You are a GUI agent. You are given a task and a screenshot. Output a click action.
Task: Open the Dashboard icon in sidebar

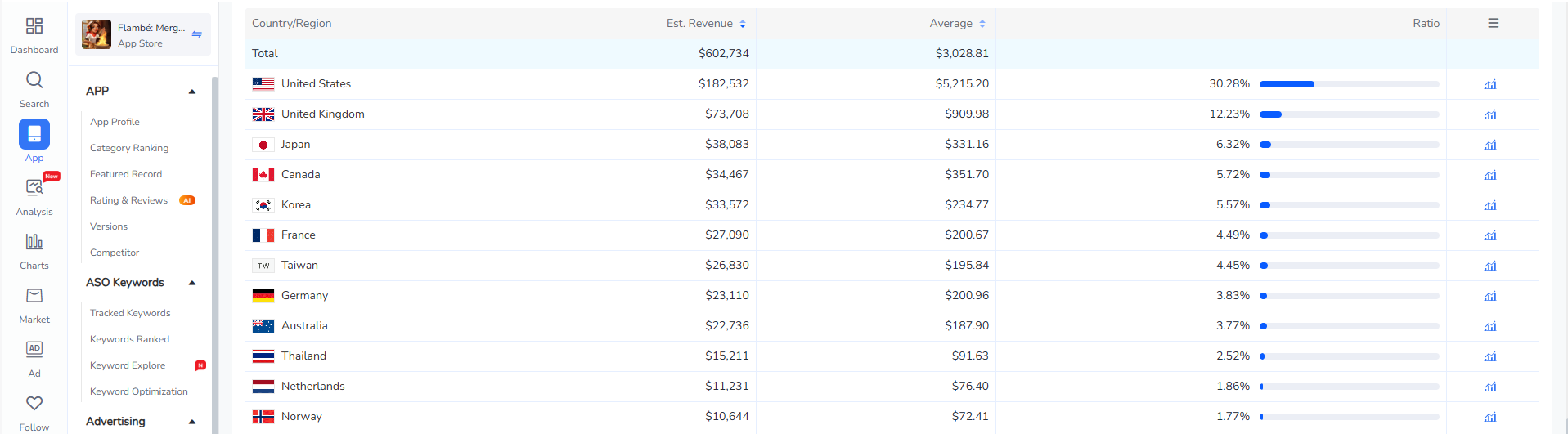tap(34, 26)
